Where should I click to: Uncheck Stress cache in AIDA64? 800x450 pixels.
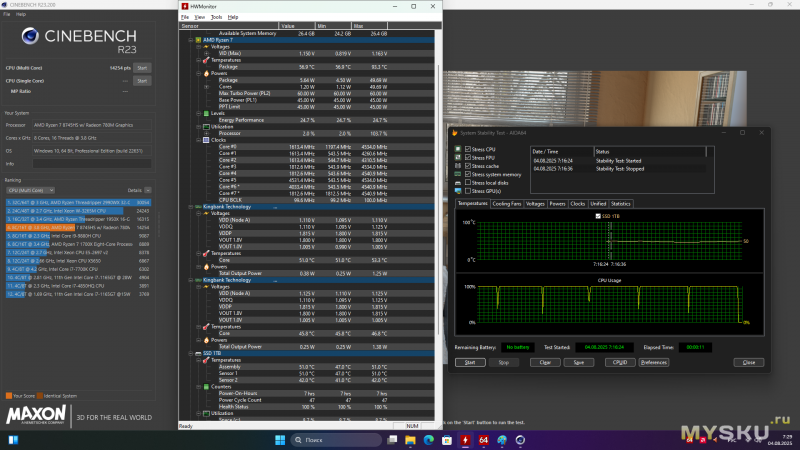click(468, 166)
